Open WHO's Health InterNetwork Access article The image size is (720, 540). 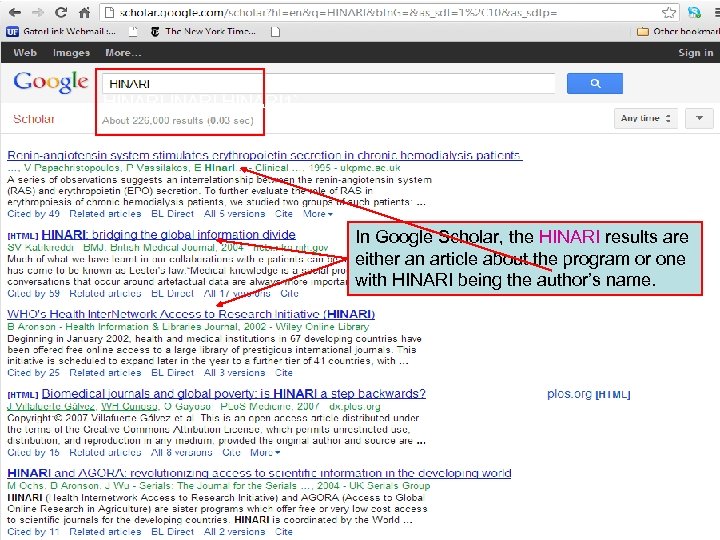(191, 314)
